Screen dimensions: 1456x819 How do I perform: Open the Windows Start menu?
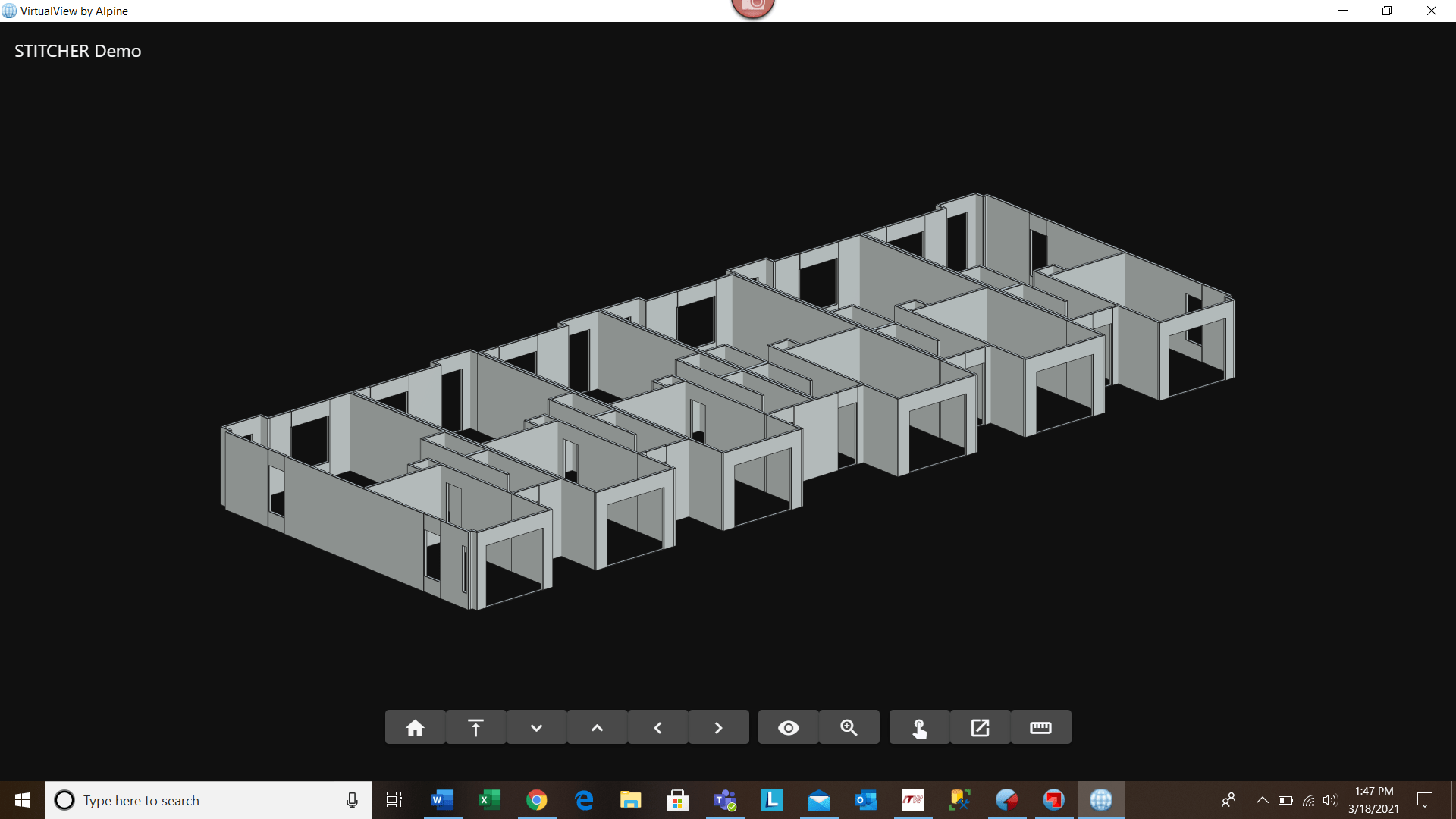point(23,800)
